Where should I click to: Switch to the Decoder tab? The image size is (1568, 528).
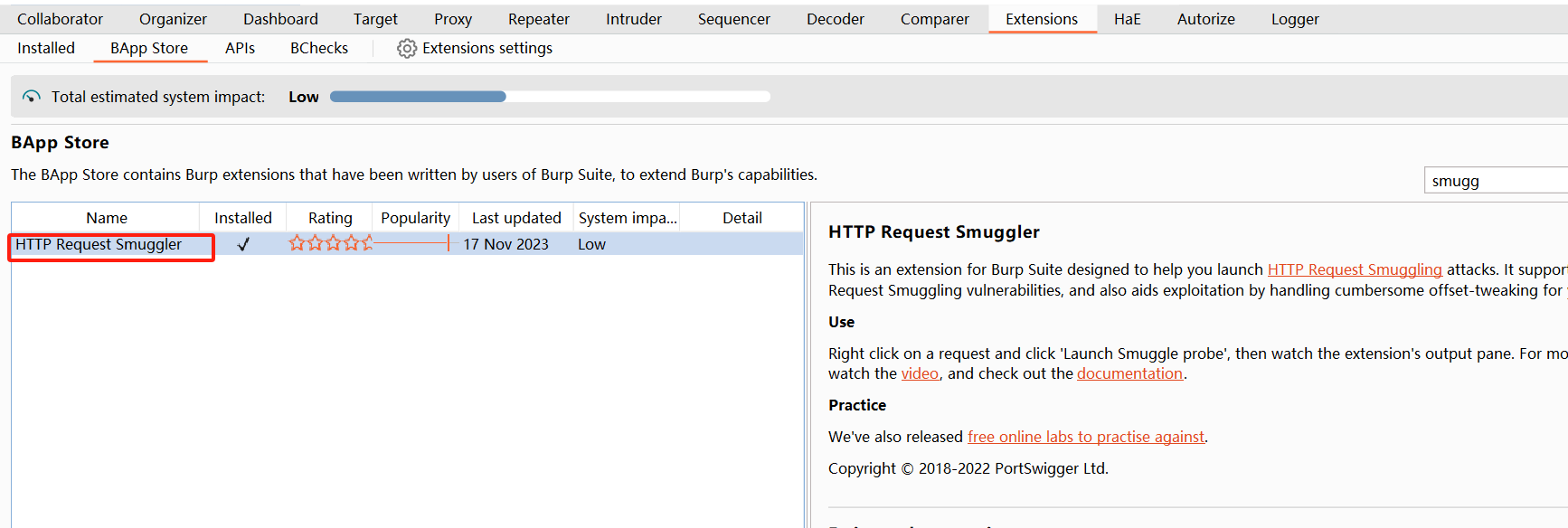836,19
